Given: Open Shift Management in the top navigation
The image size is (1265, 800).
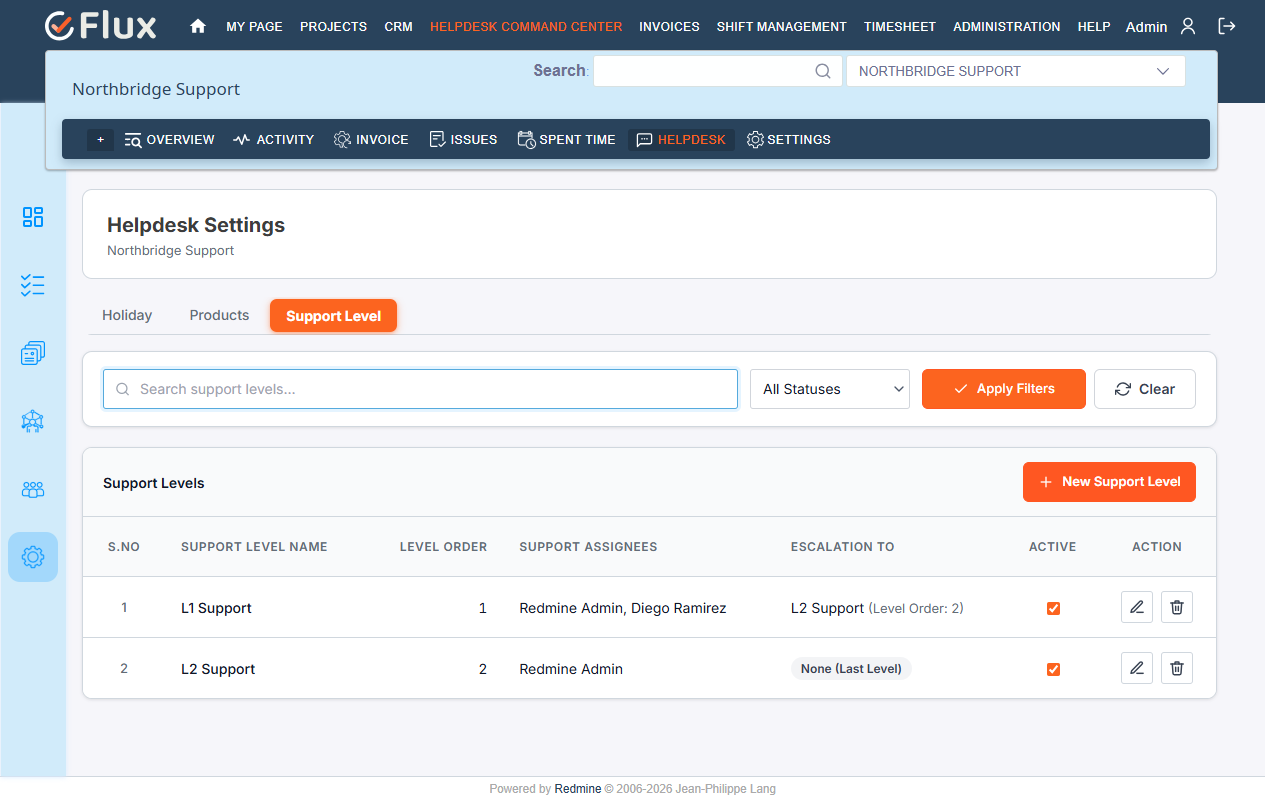Looking at the screenshot, I should pyautogui.click(x=781, y=27).
